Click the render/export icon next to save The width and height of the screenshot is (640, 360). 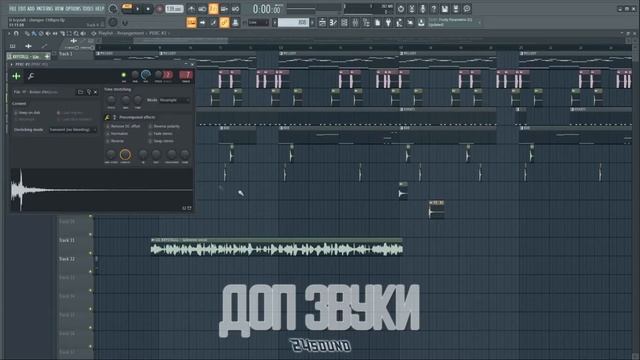[456, 9]
